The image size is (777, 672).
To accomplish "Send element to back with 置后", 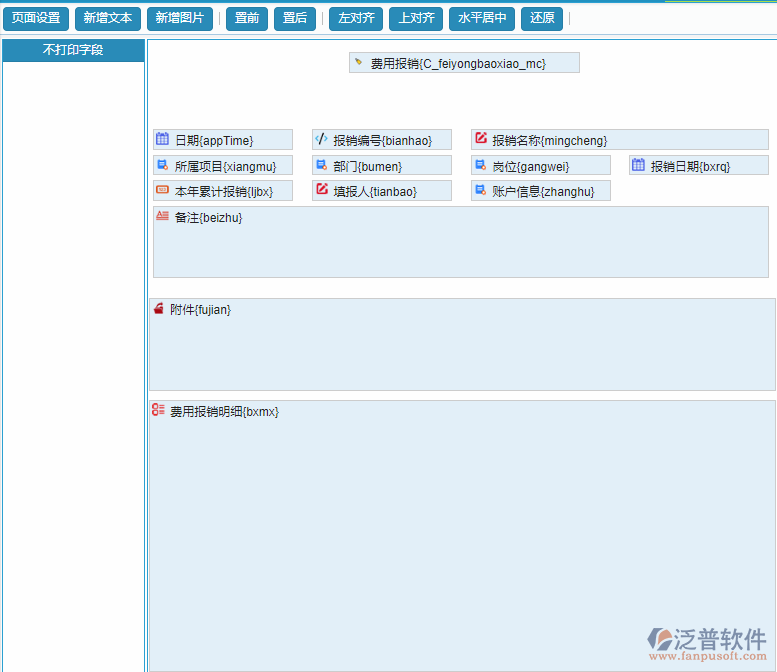I will 295,18.
